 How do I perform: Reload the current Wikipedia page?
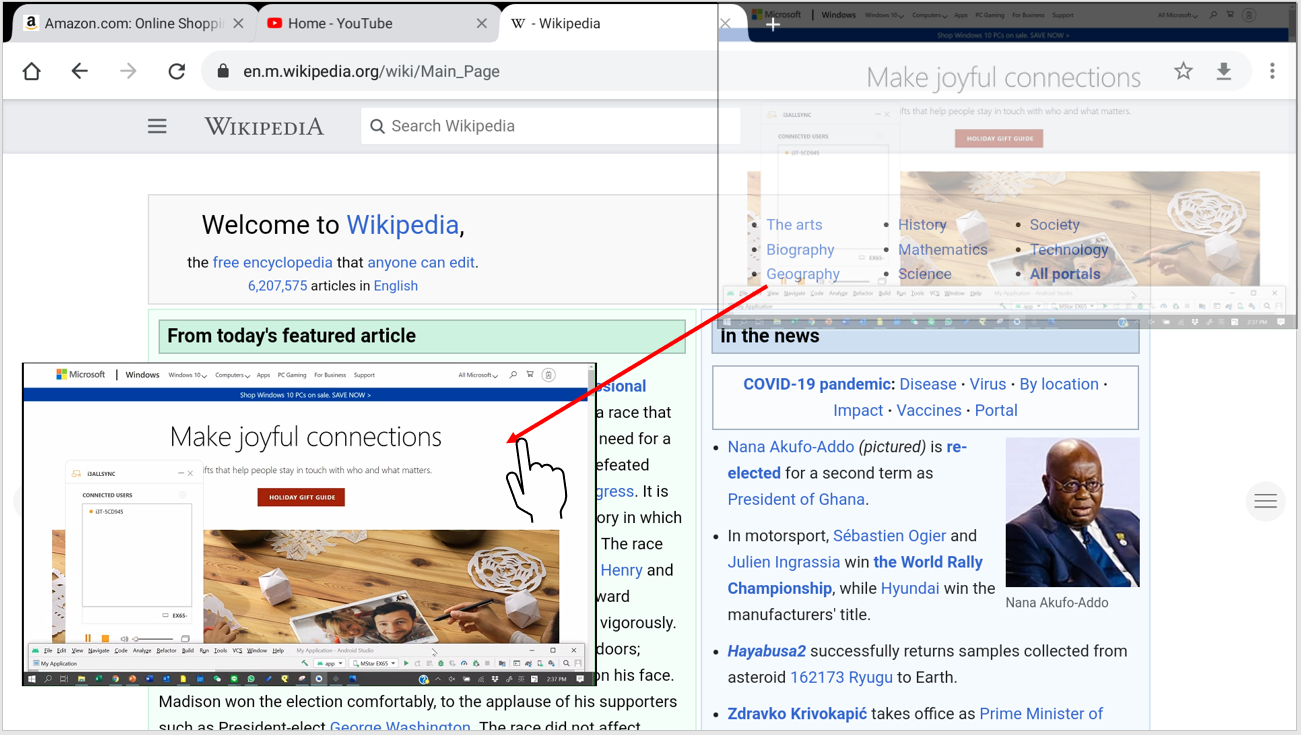177,71
